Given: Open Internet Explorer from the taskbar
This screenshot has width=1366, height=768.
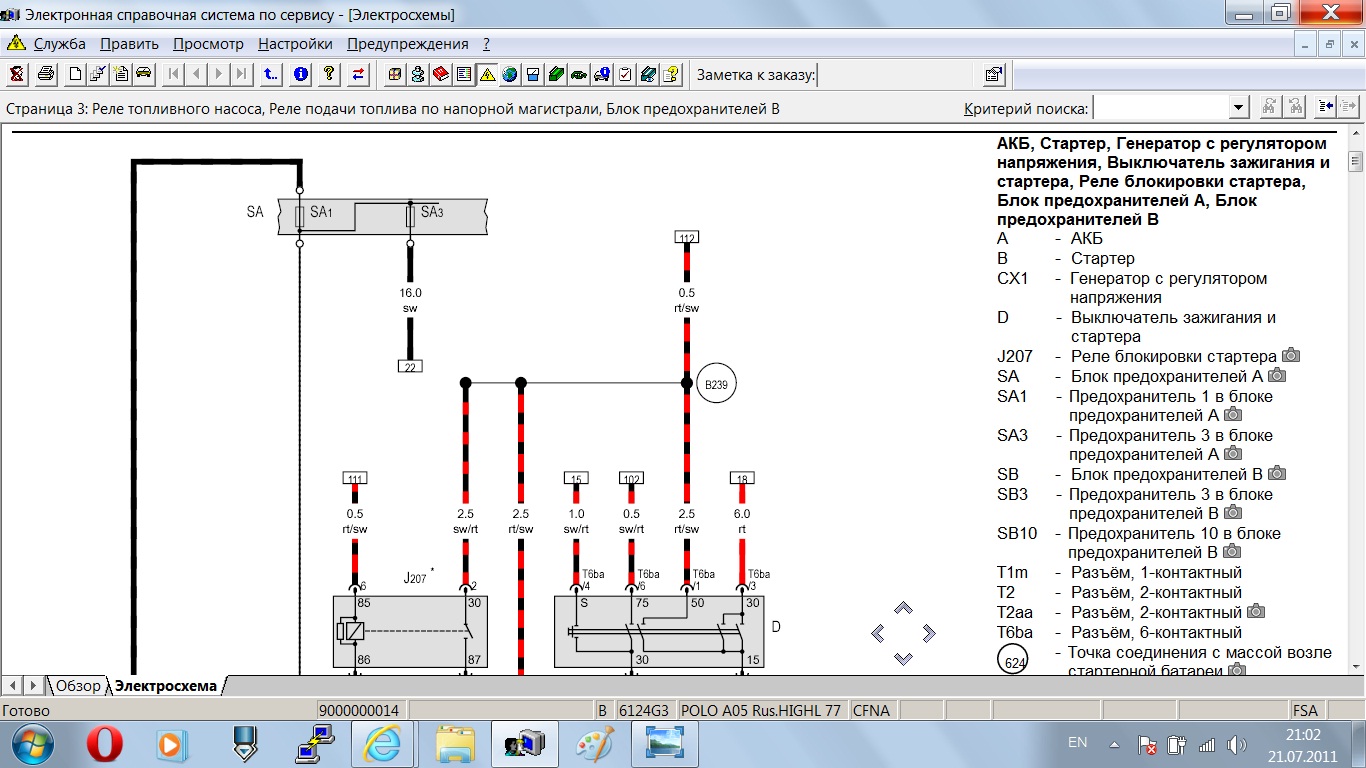Looking at the screenshot, I should (383, 744).
